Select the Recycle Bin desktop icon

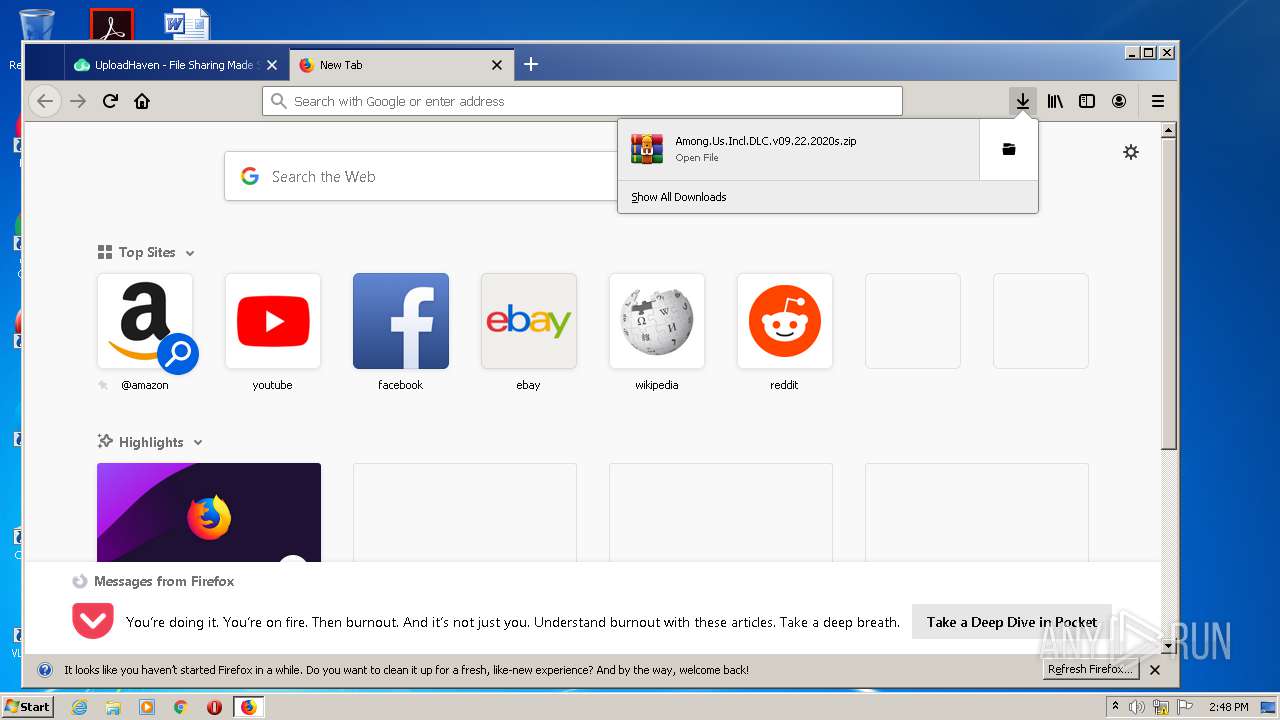[36, 24]
